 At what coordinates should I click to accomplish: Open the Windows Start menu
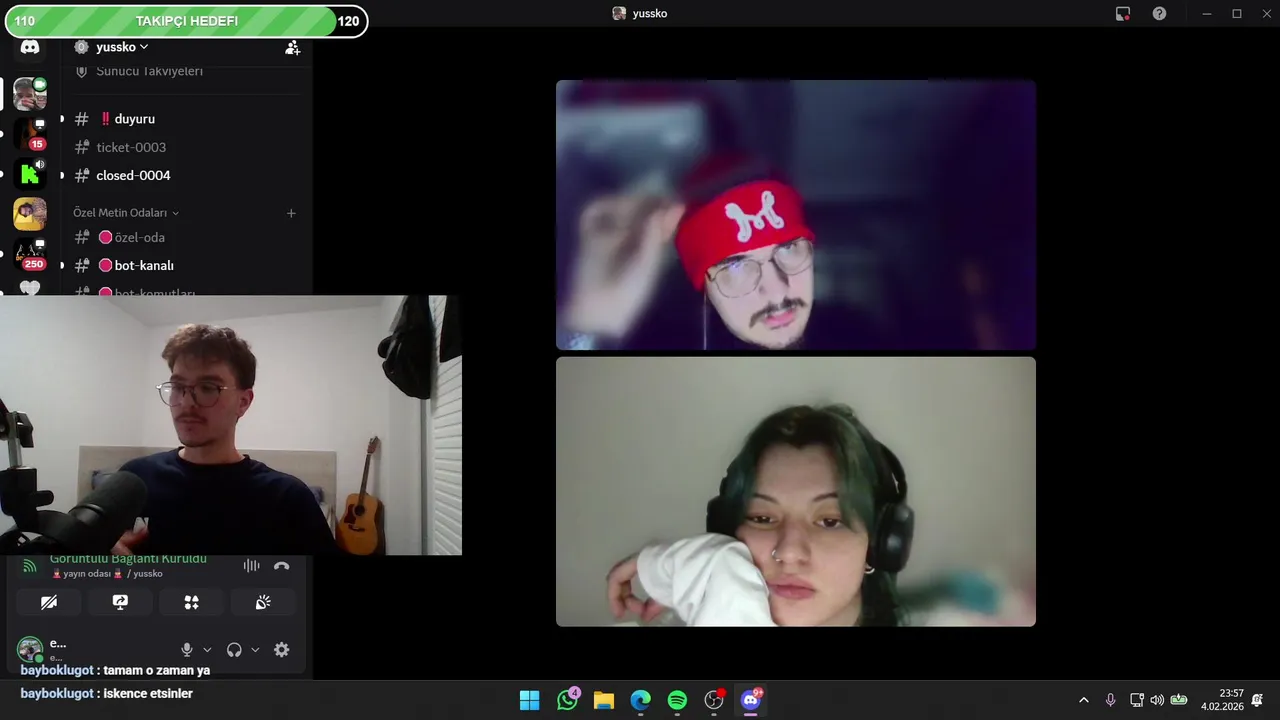coord(530,700)
